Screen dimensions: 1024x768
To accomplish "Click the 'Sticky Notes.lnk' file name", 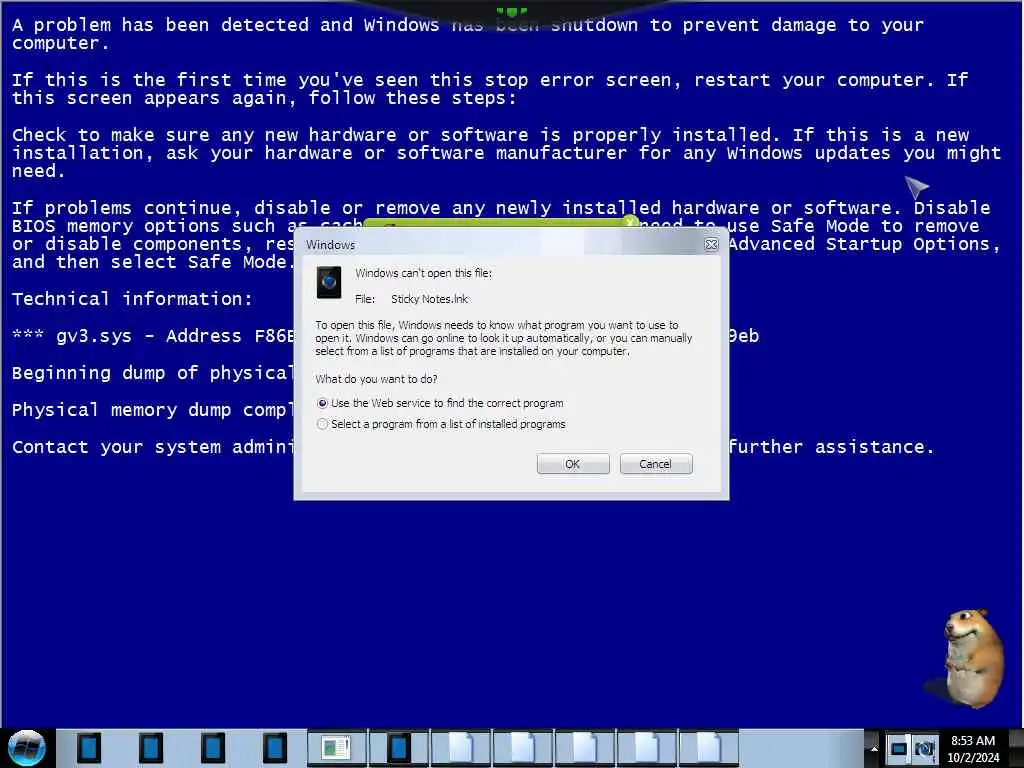I will pyautogui.click(x=429, y=299).
